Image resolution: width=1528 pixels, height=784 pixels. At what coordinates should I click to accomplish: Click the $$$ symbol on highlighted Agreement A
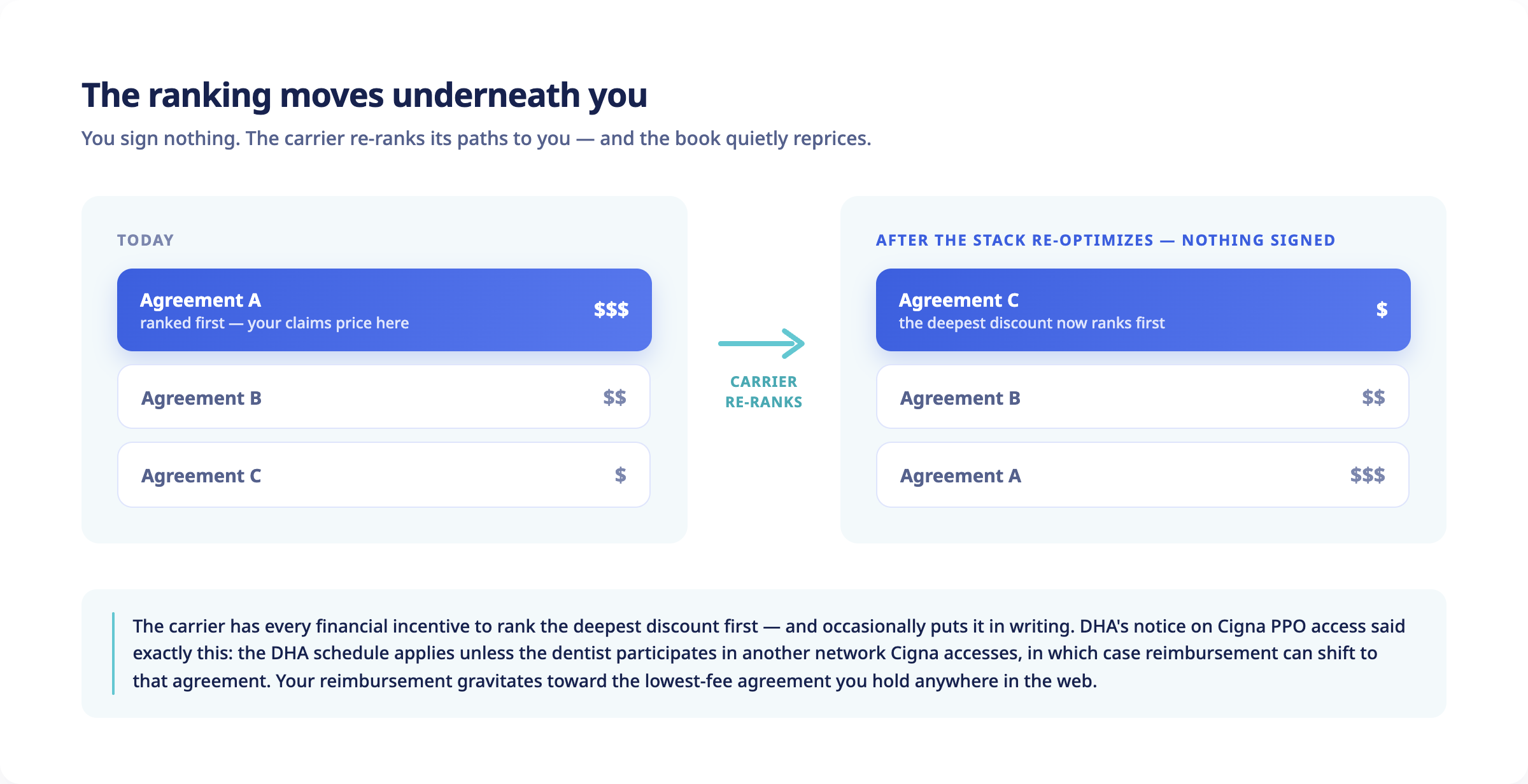611,310
